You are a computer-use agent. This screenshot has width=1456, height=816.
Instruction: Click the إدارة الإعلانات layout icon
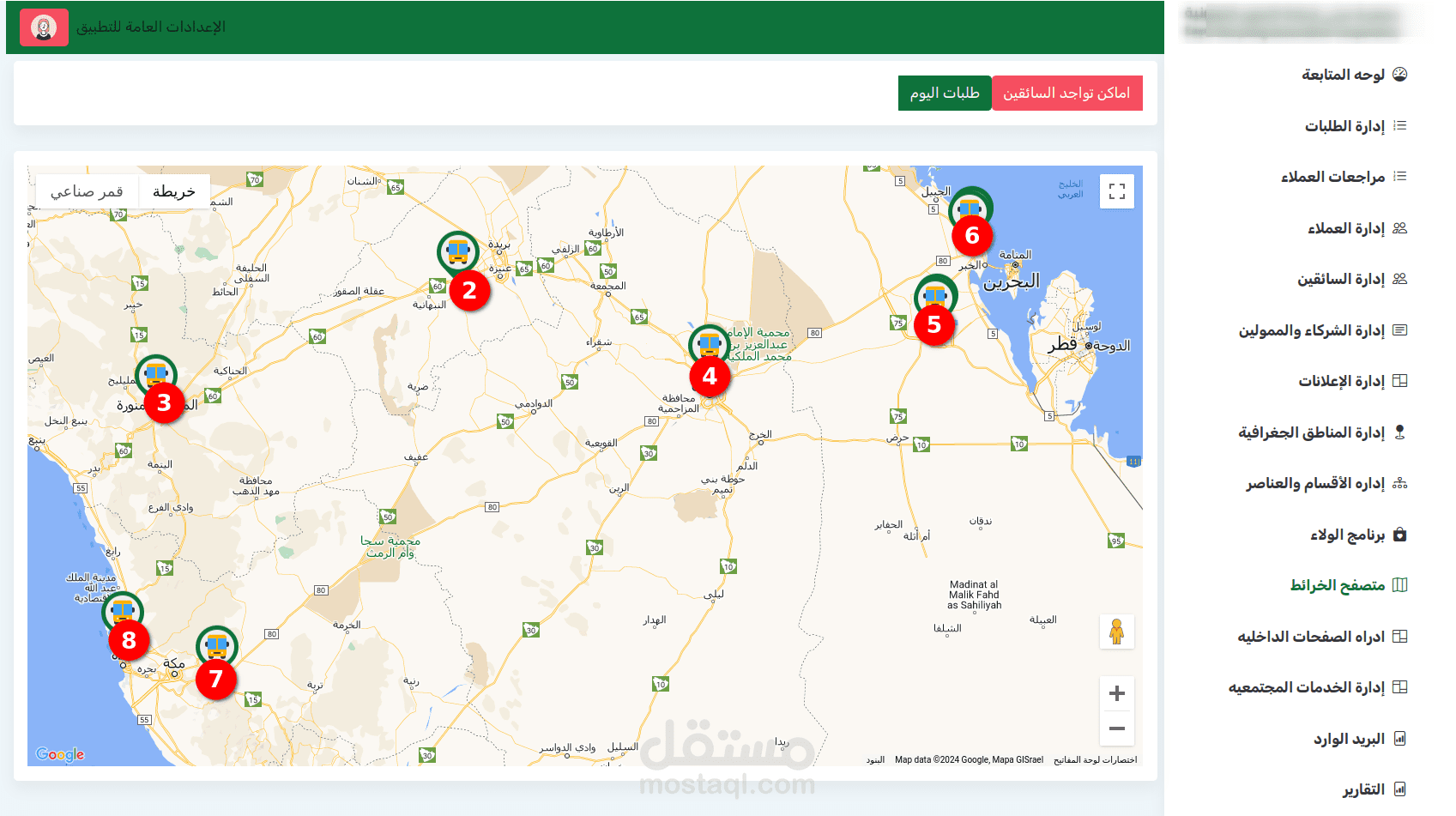[1400, 381]
